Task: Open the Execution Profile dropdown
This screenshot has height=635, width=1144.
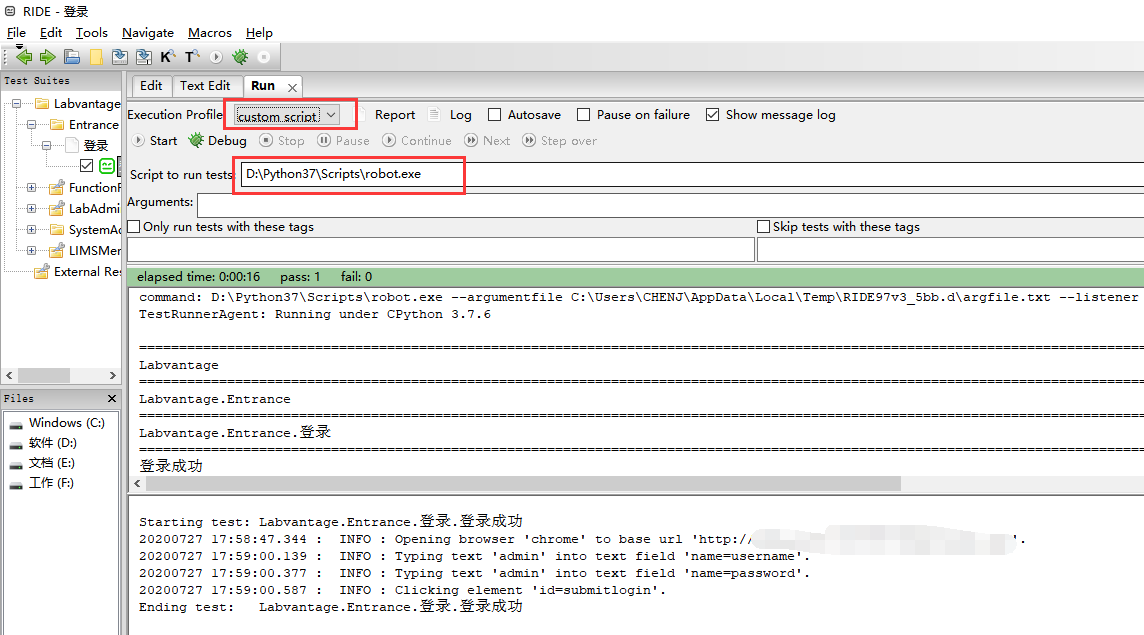Action: [331, 114]
